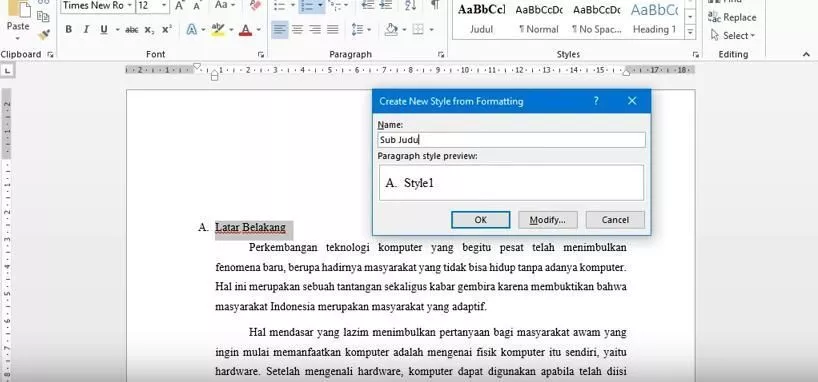Click the Multilevel List icon
The image size is (818, 382).
(x=335, y=6)
